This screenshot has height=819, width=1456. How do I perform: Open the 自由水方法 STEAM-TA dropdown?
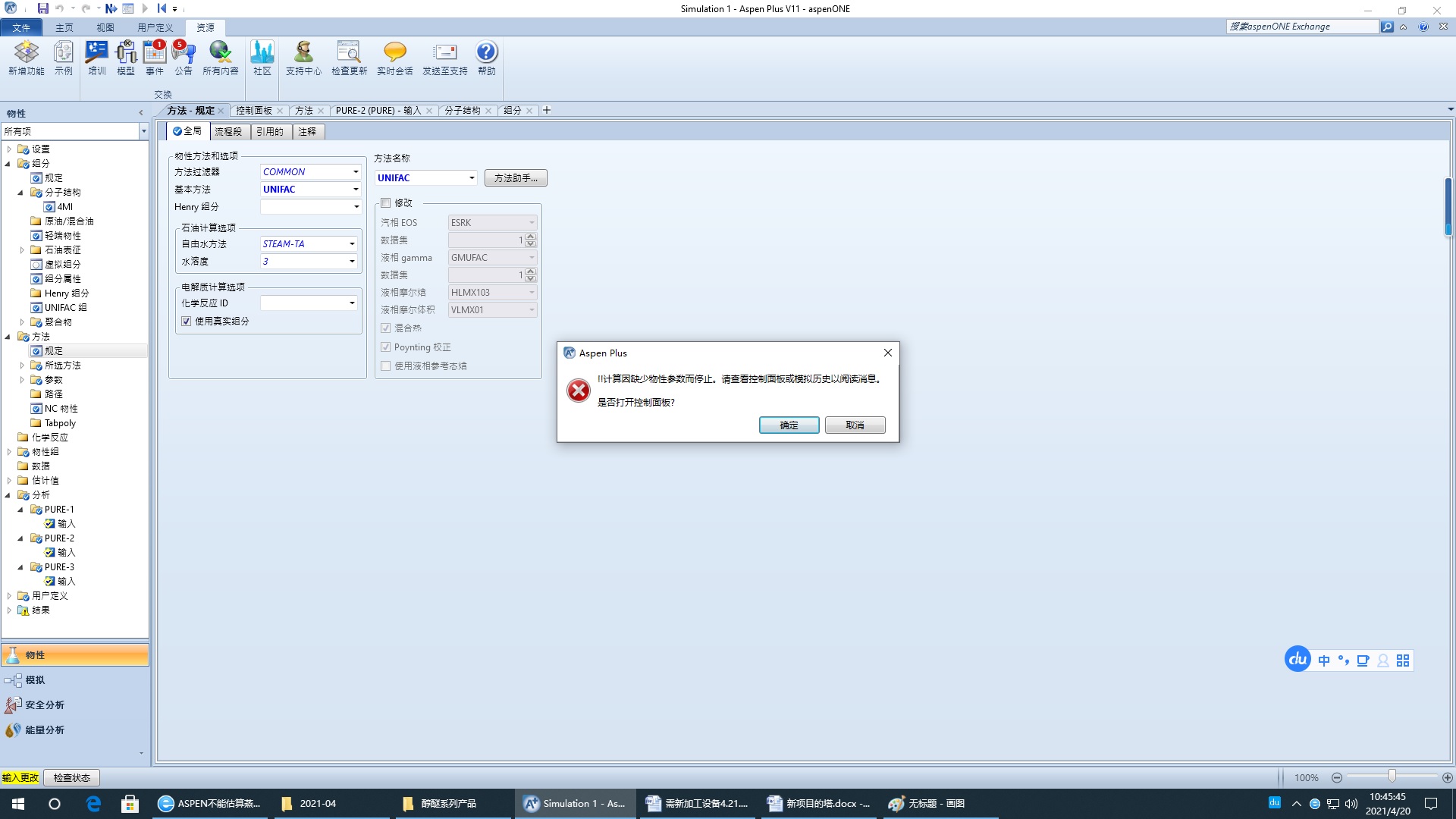(x=352, y=244)
